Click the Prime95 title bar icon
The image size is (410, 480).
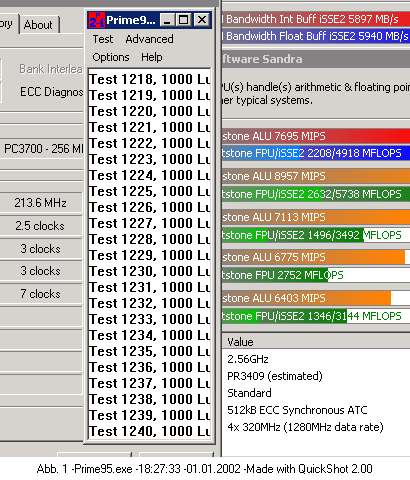(97, 20)
